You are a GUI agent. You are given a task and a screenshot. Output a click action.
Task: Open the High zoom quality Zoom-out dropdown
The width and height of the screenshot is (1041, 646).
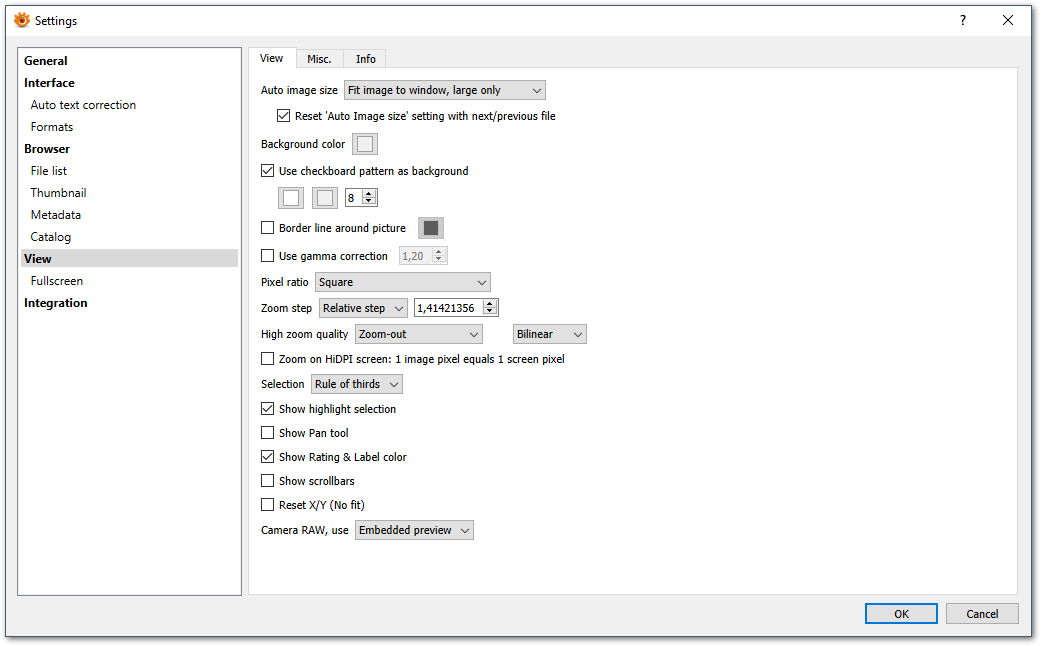coord(419,335)
